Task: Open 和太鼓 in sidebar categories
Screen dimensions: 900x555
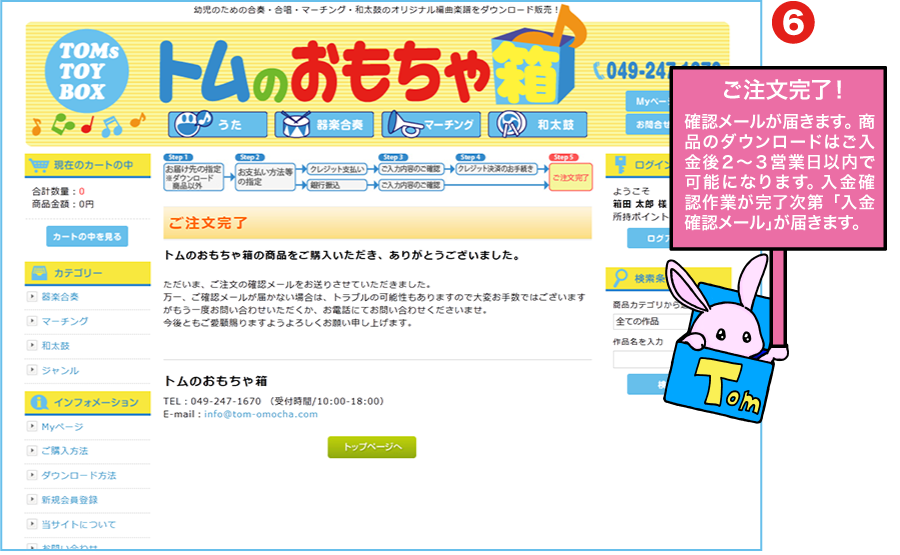Action: [x=56, y=346]
